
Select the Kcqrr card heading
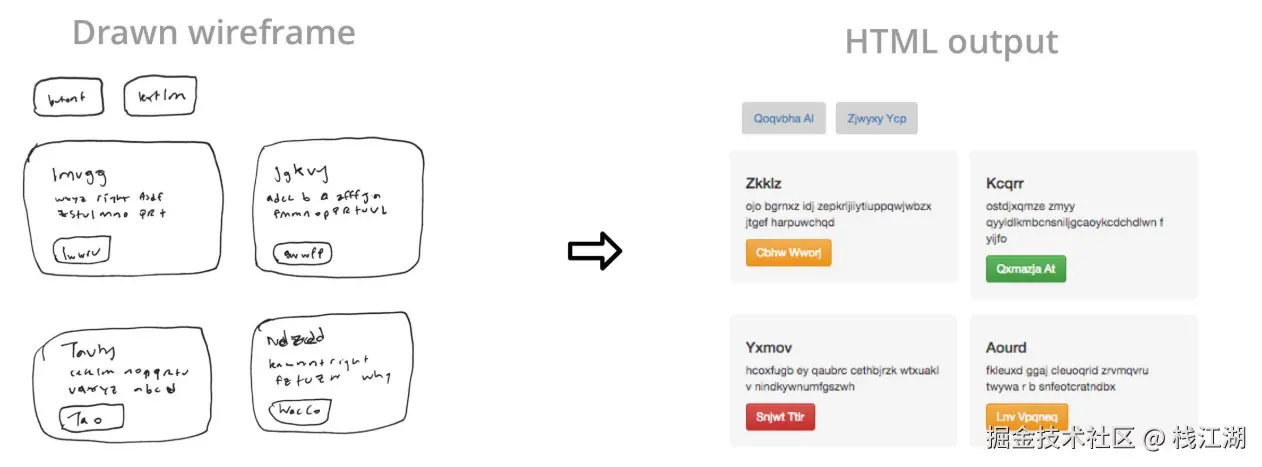pyautogui.click(x=1005, y=184)
